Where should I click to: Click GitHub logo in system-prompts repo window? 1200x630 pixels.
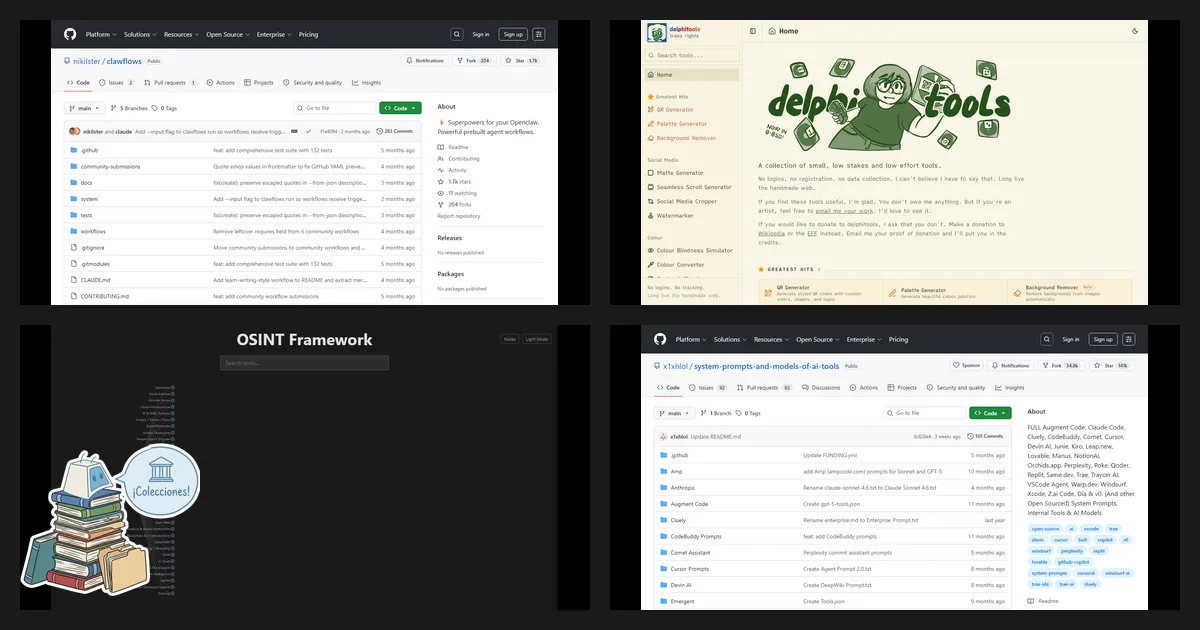(x=660, y=339)
